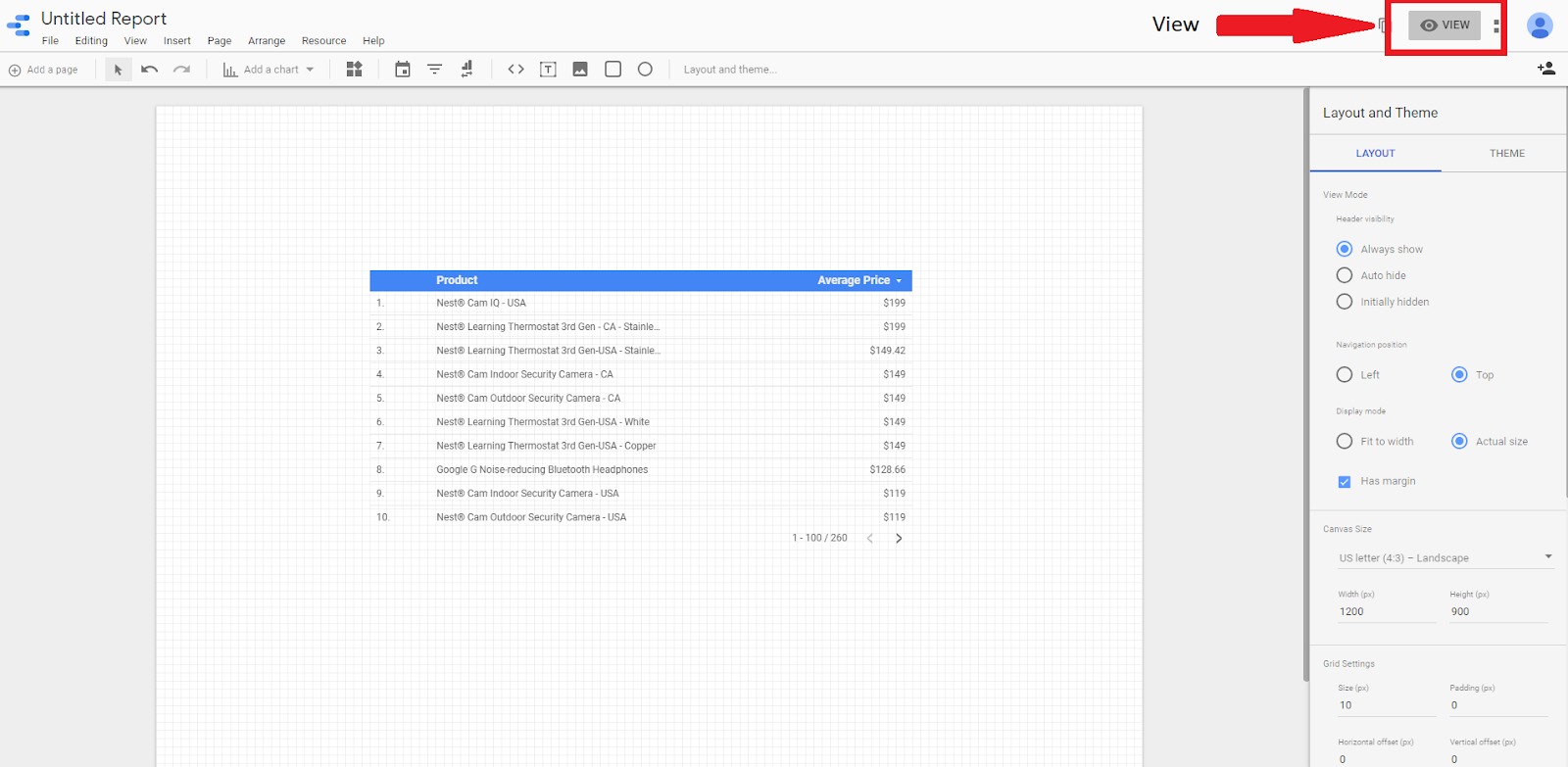Insert a date range control
The height and width of the screenshot is (767, 1568).
(x=403, y=70)
